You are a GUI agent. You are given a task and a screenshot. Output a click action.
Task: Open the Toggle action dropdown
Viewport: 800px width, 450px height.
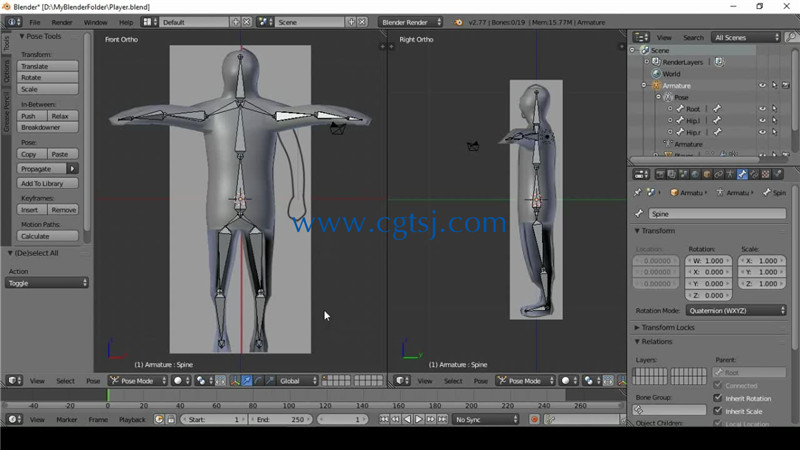pyautogui.click(x=46, y=283)
